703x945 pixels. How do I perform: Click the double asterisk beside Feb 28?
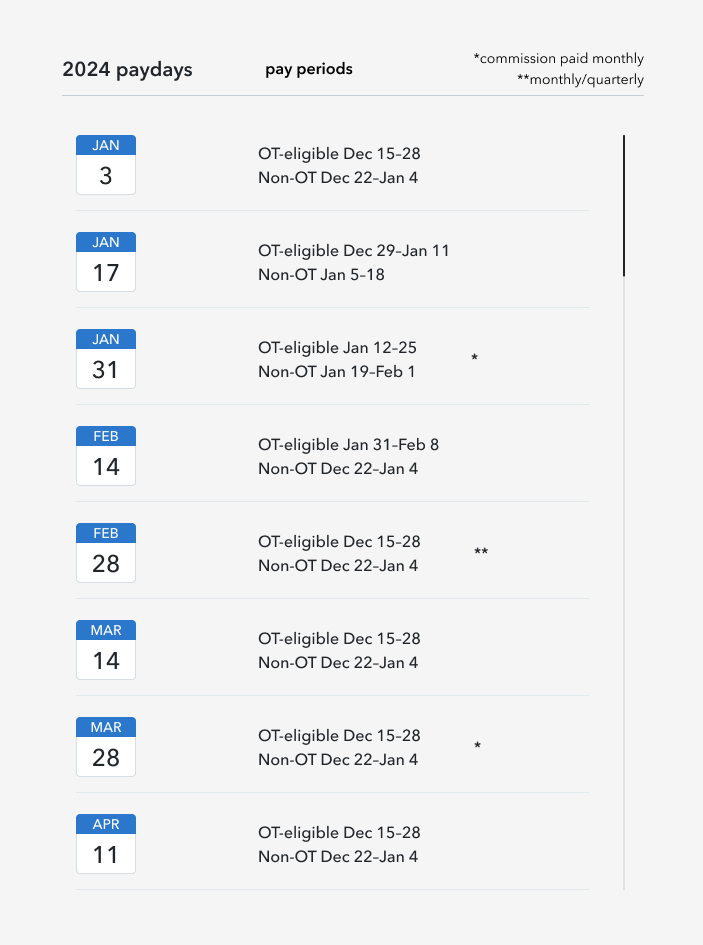point(481,552)
